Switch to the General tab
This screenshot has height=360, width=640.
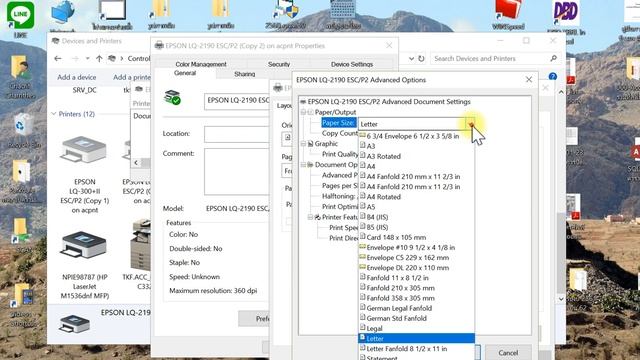click(x=185, y=73)
